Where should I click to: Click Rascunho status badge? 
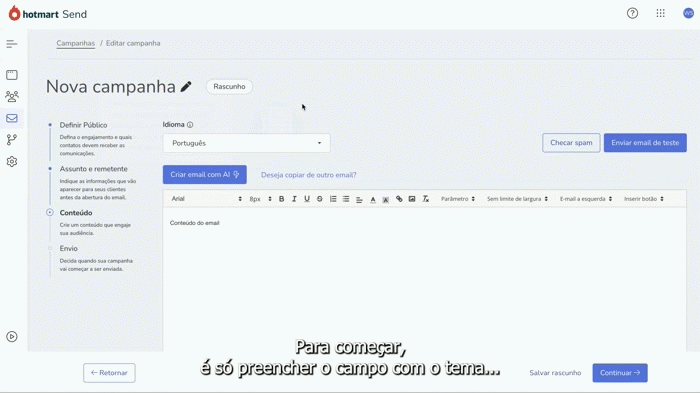pyautogui.click(x=229, y=87)
